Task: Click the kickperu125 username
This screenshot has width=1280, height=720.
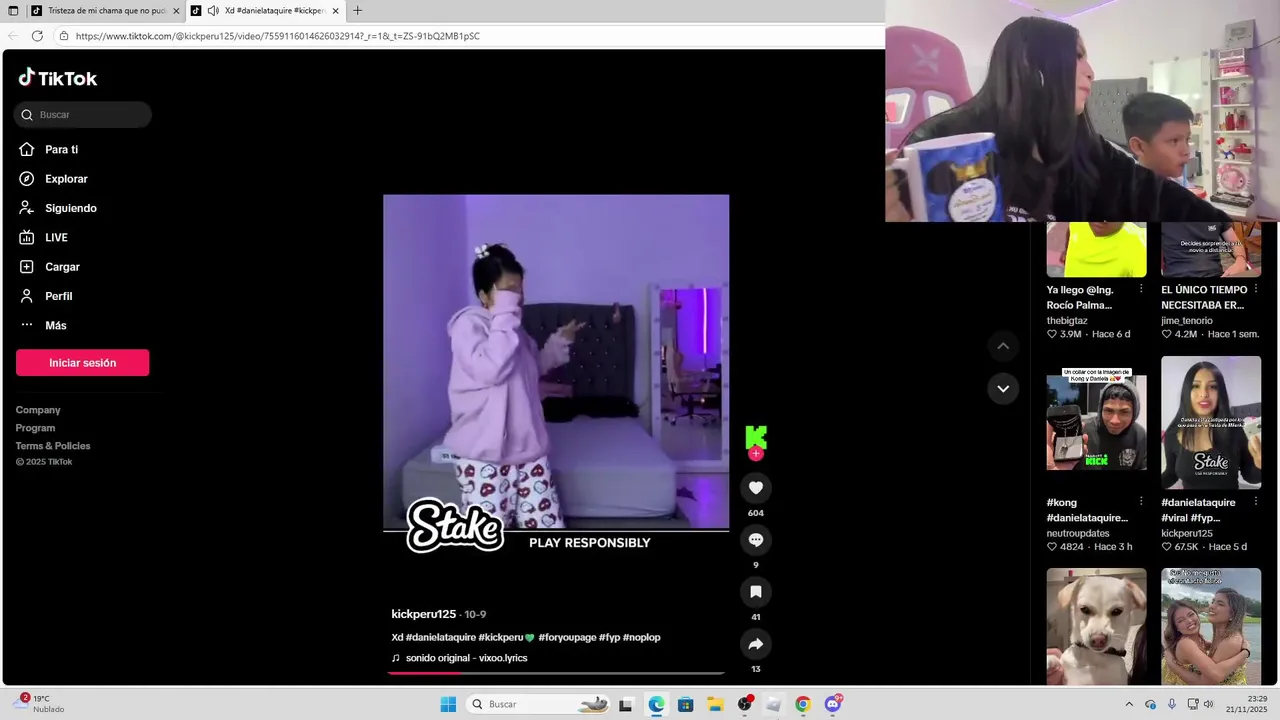Action: coord(424,614)
